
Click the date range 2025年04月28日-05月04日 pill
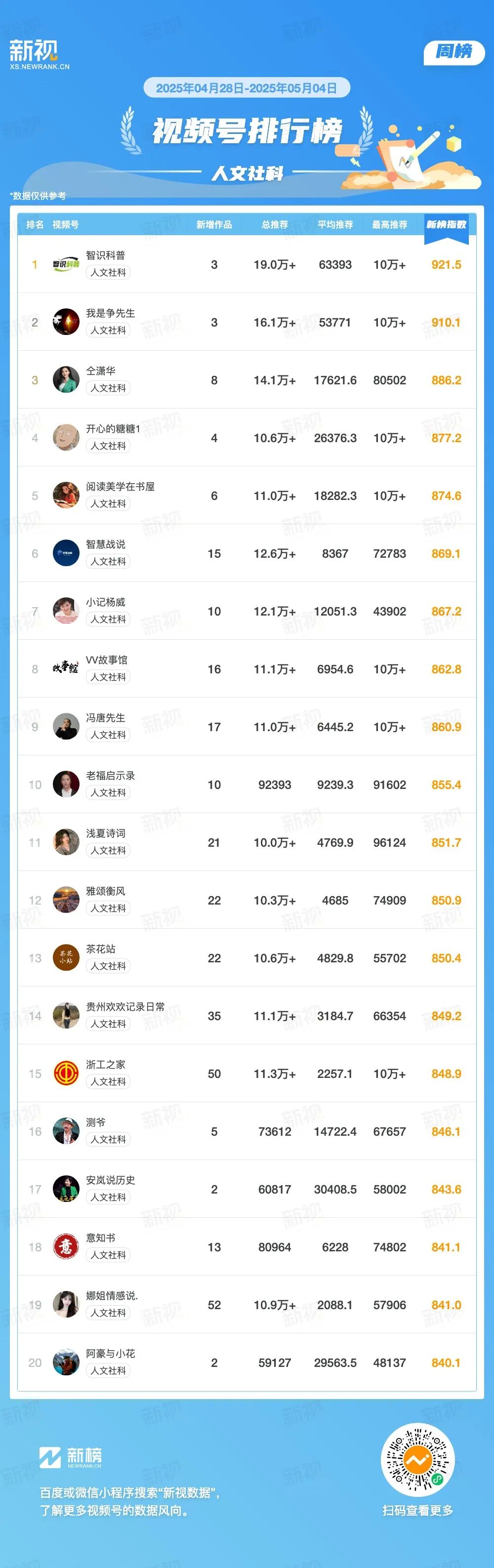pos(247,87)
